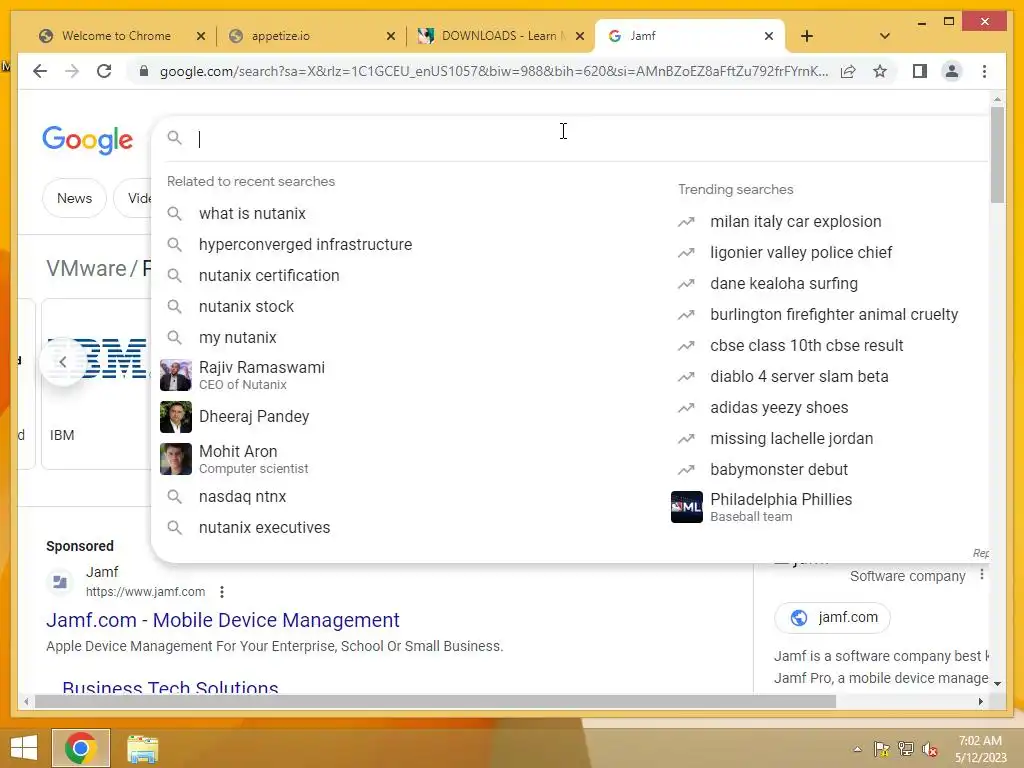This screenshot has width=1024, height=768.
Task: Click the horizontal page scrollbar thumb
Action: (x=435, y=701)
